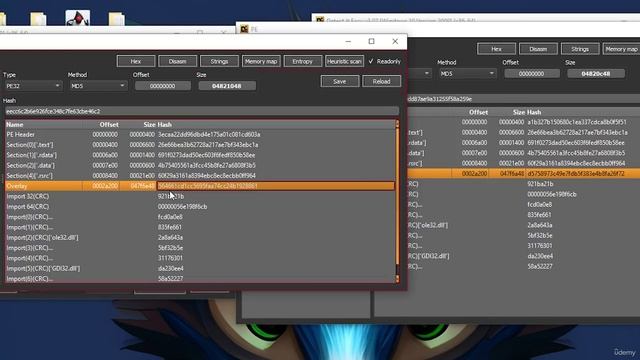Select the Import(3)(CRC) row
Image resolution: width=640 pixels, height=360 pixels.
pyautogui.click(x=200, y=248)
